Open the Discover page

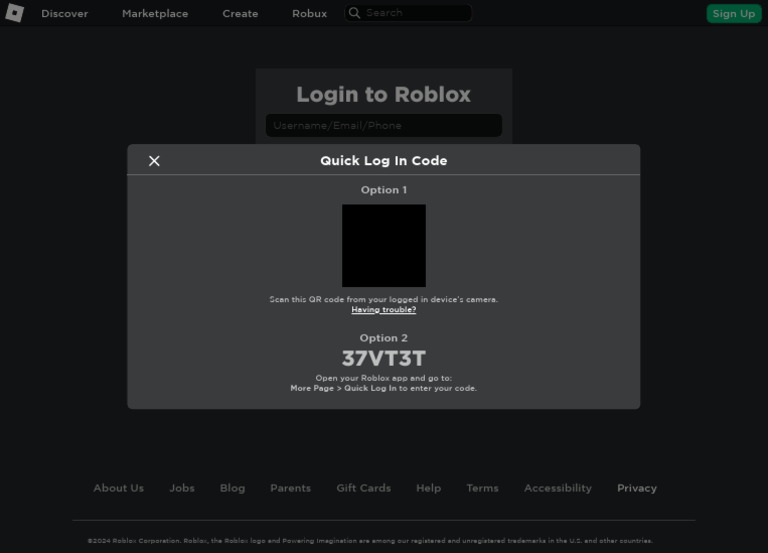tap(65, 13)
